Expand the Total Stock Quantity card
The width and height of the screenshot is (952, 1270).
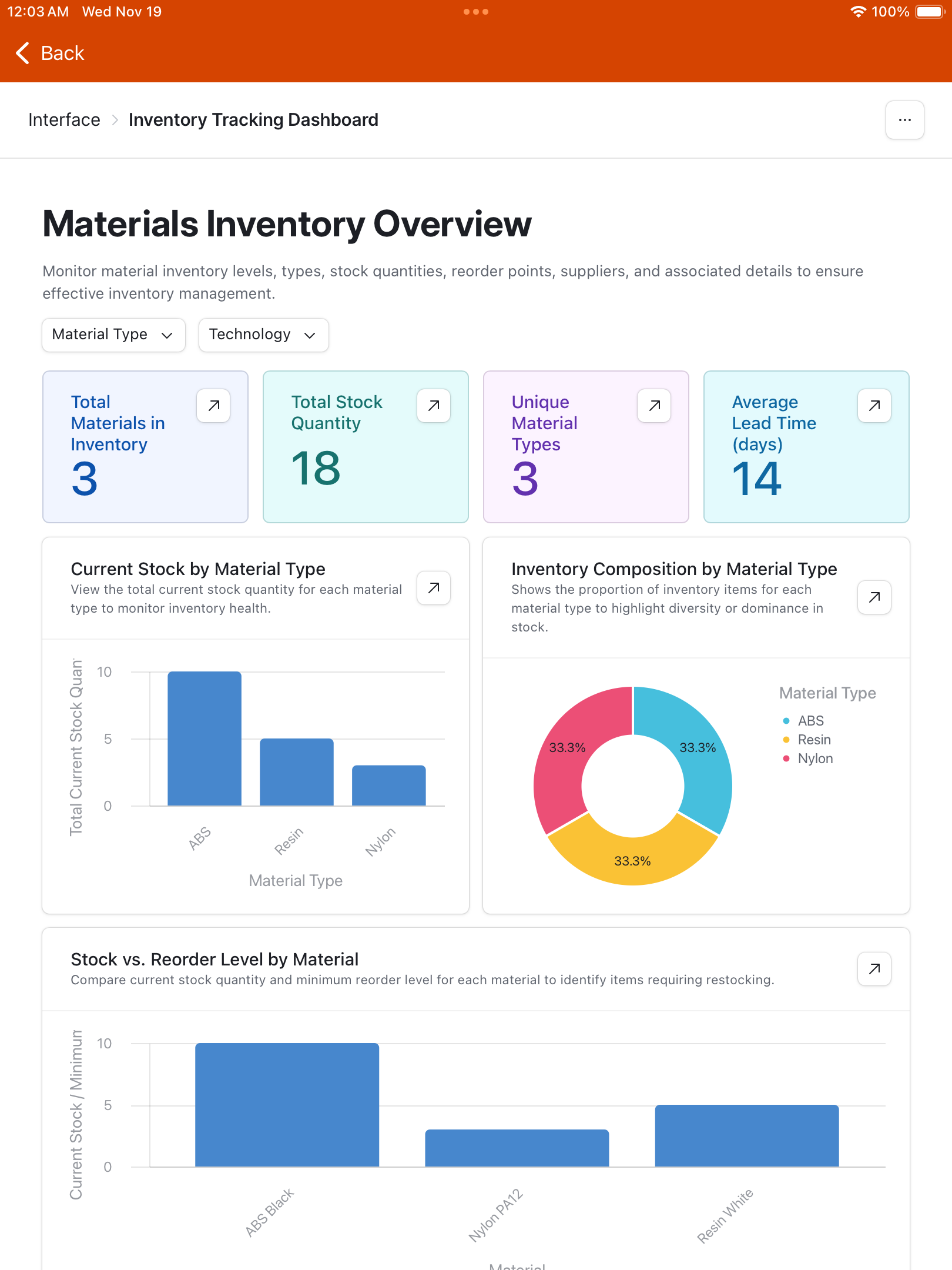coord(433,406)
